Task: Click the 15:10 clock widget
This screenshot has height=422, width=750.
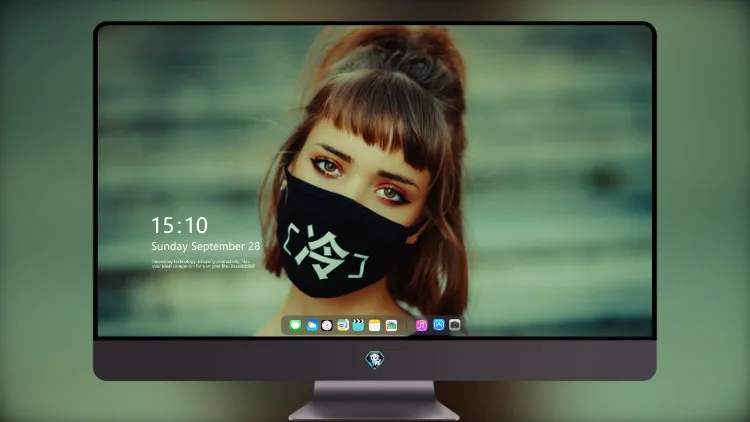Action: coord(179,225)
